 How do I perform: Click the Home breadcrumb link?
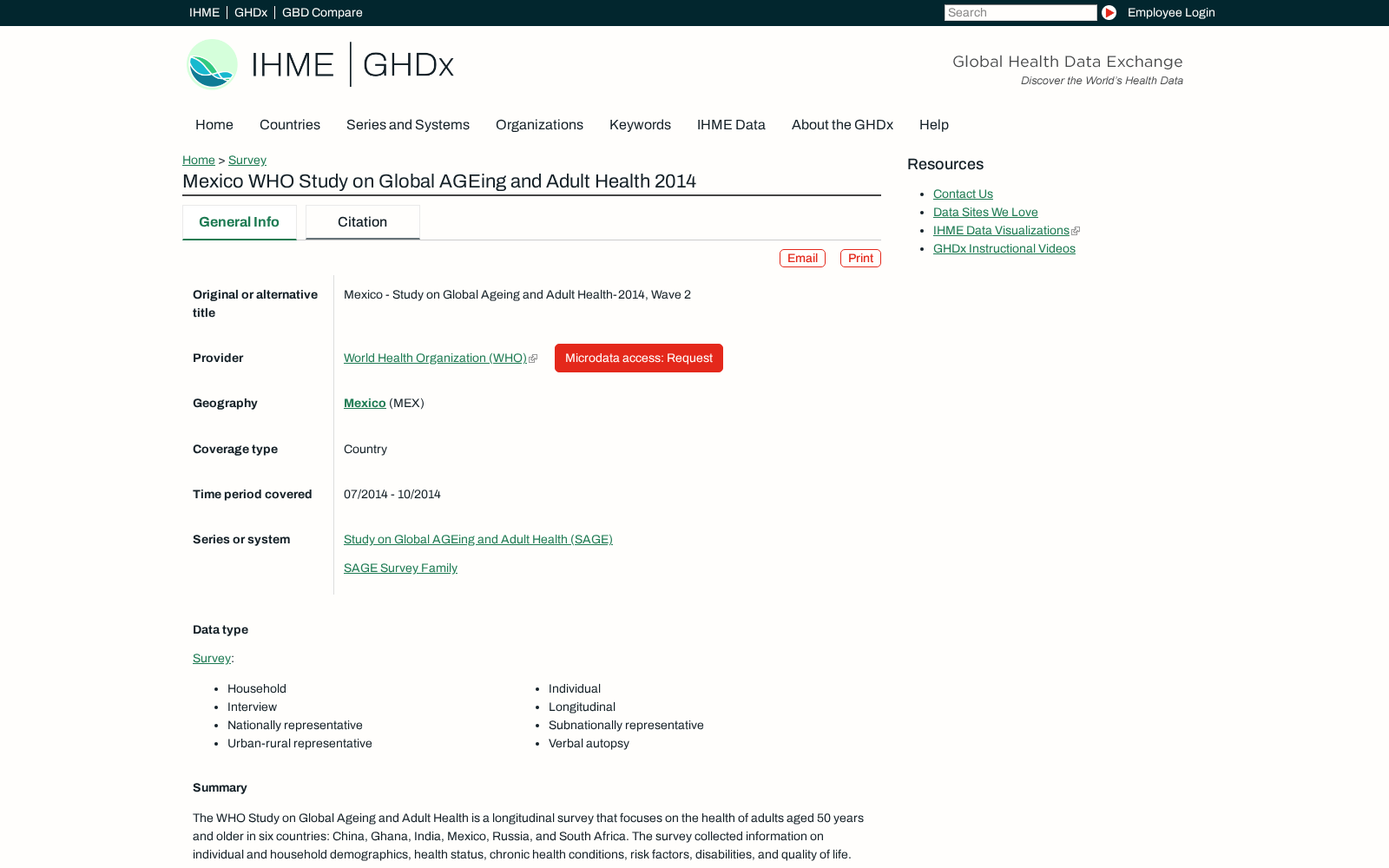pyautogui.click(x=199, y=160)
